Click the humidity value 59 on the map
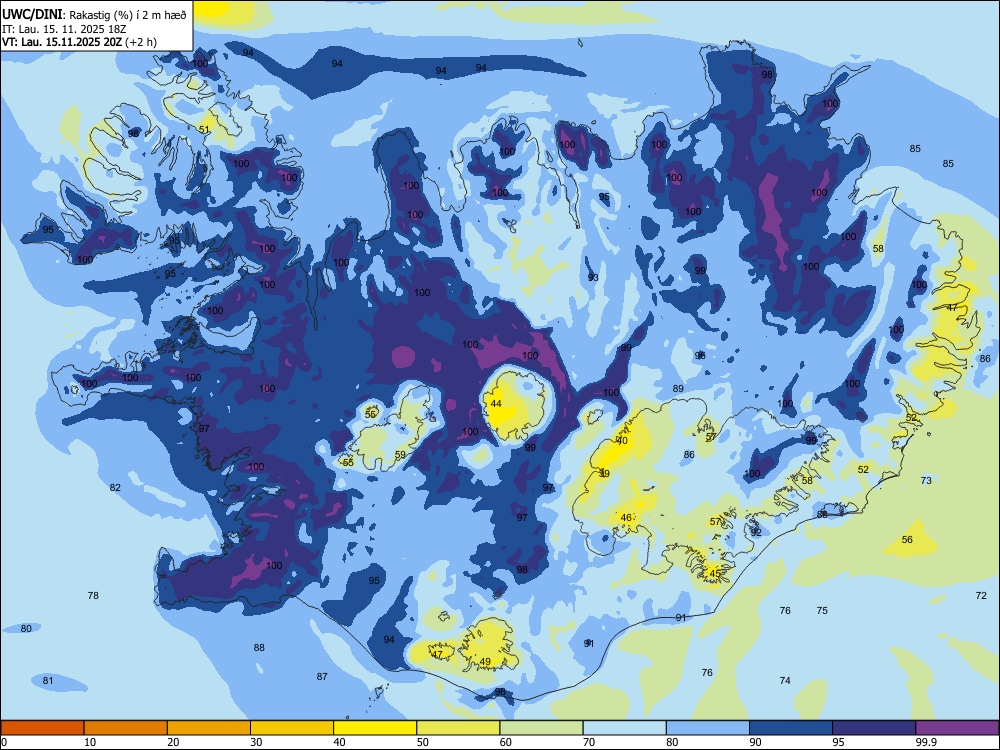1000x750 pixels. (x=400, y=455)
